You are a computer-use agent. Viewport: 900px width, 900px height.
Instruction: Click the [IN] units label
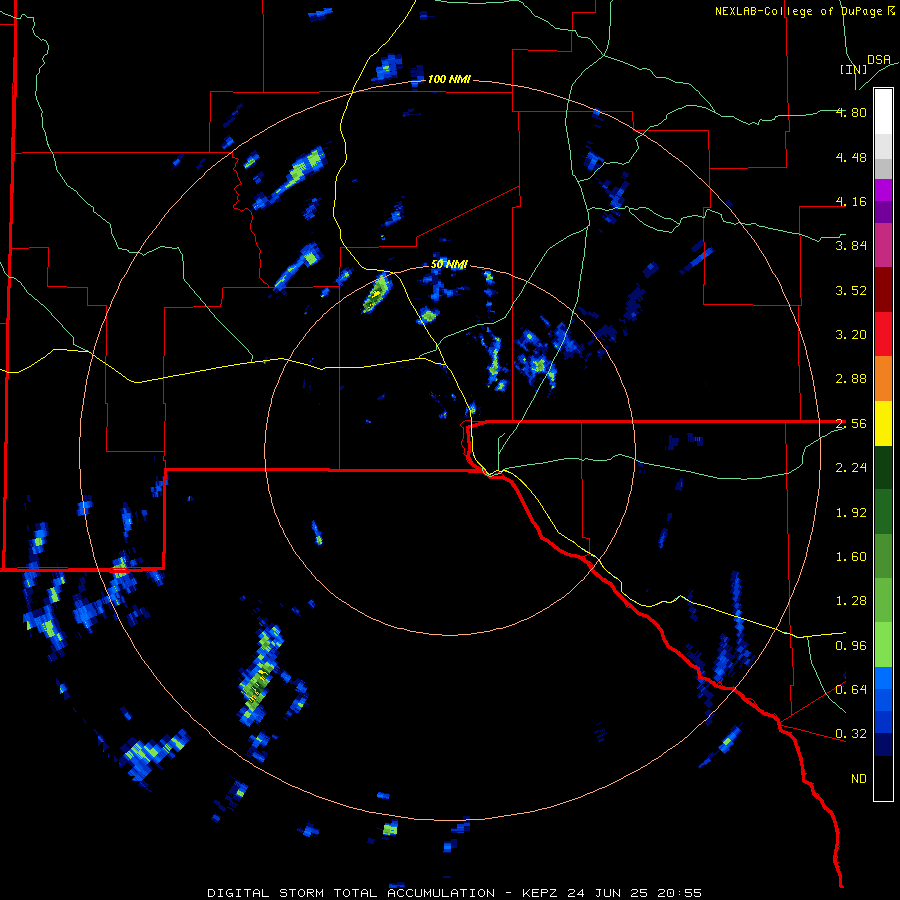[x=853, y=69]
